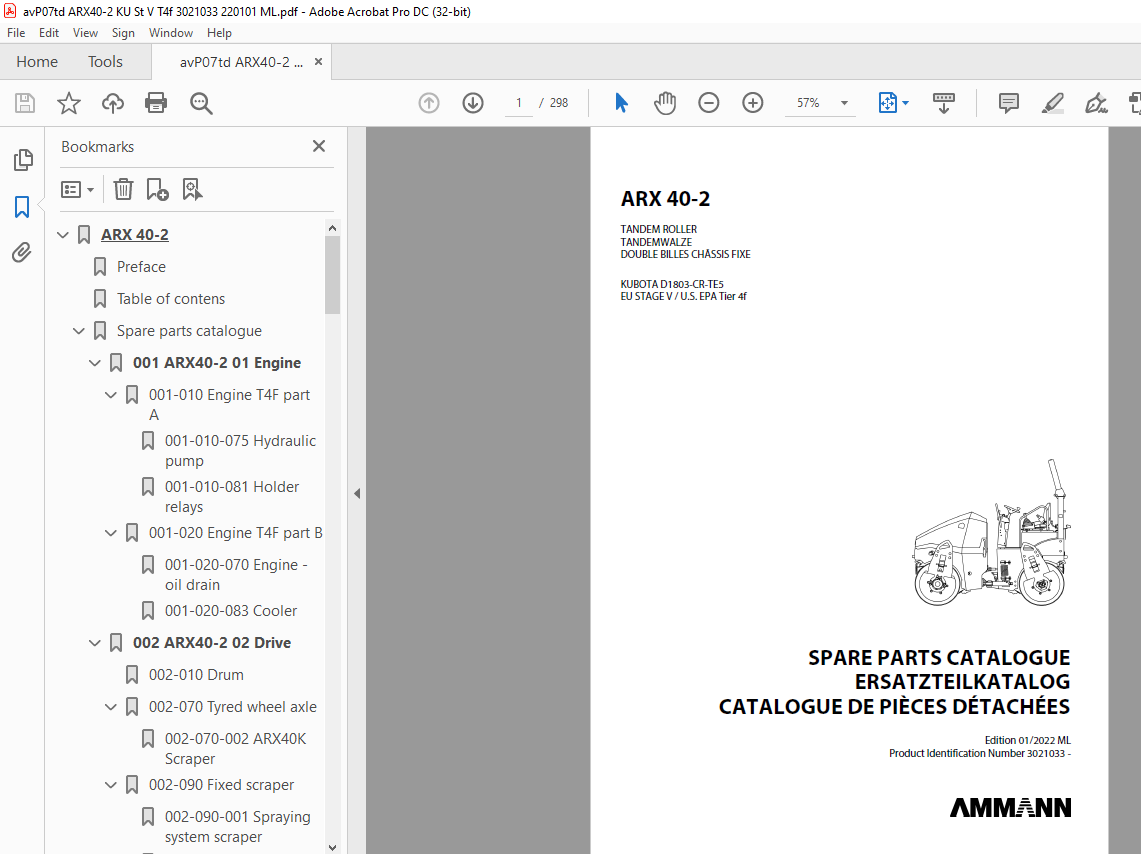Switch to the Home tab
This screenshot has height=854, width=1141.
pyautogui.click(x=37, y=62)
